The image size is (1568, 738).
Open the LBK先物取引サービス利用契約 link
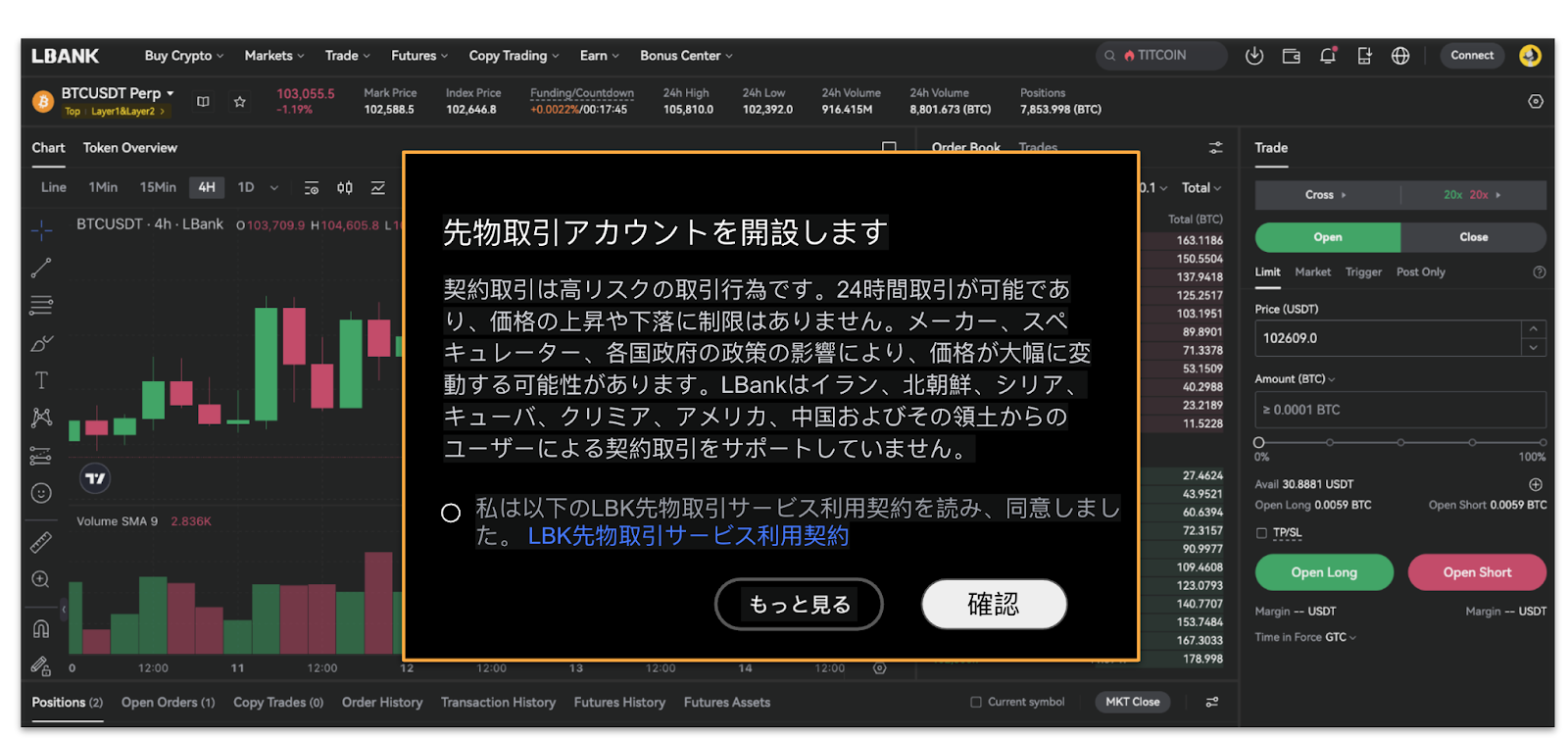(x=688, y=536)
